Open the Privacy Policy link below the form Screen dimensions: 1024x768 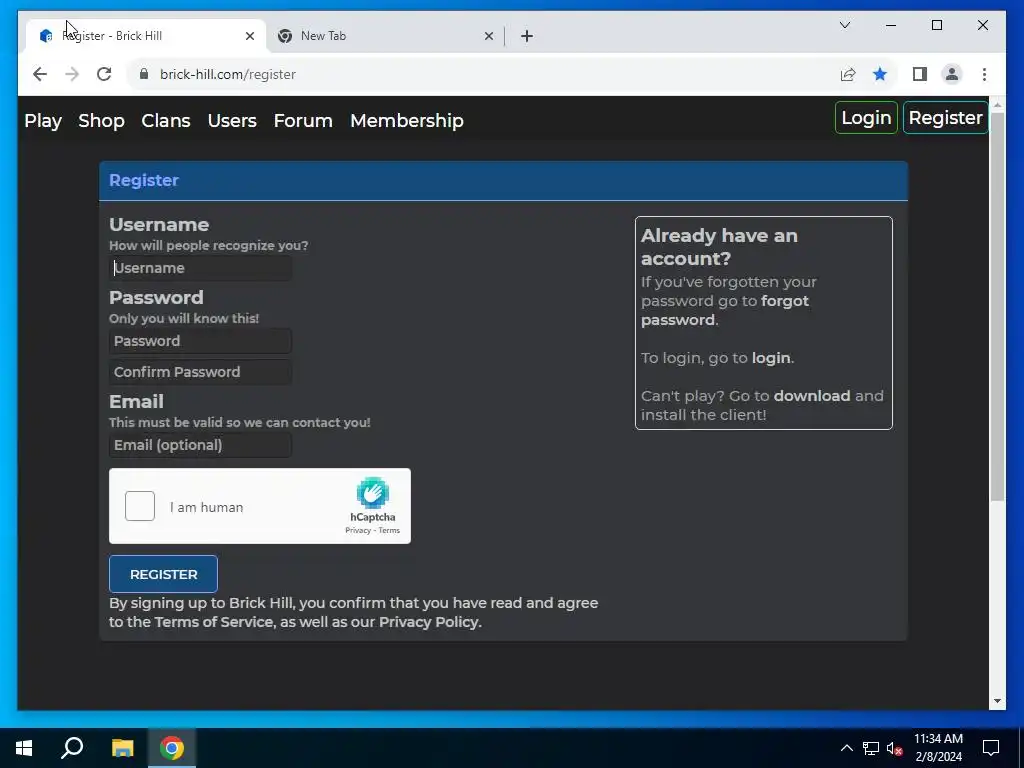coord(428,622)
